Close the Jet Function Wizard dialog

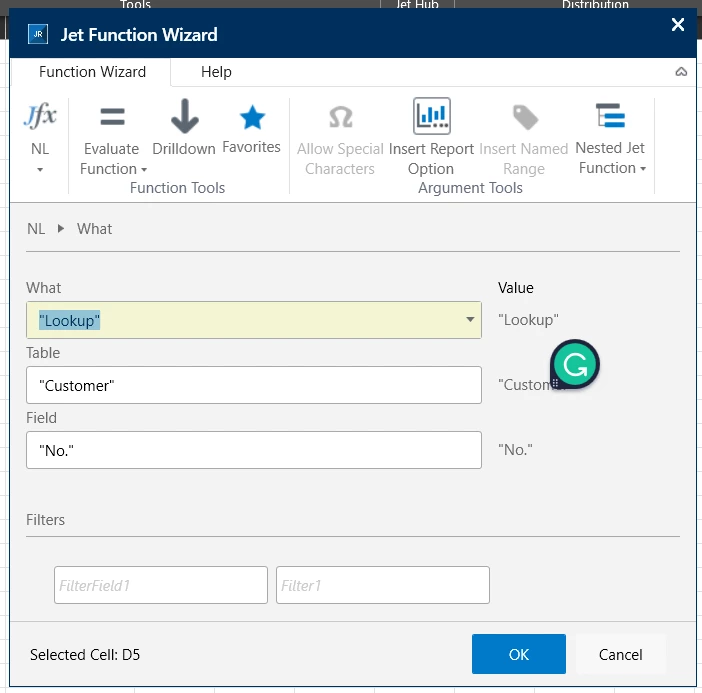(x=678, y=24)
